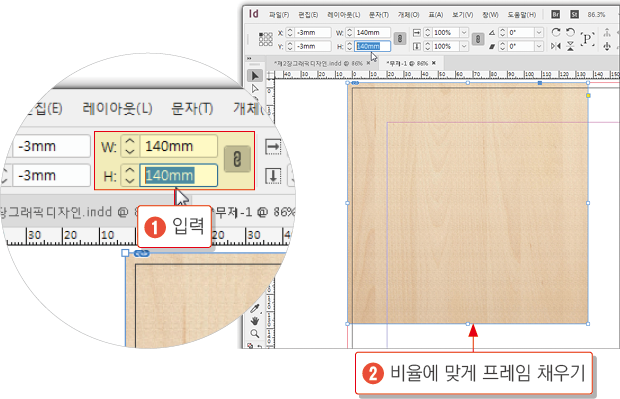Close the 무제-1 document tab
This screenshot has width=620, height=399.
click(434, 63)
